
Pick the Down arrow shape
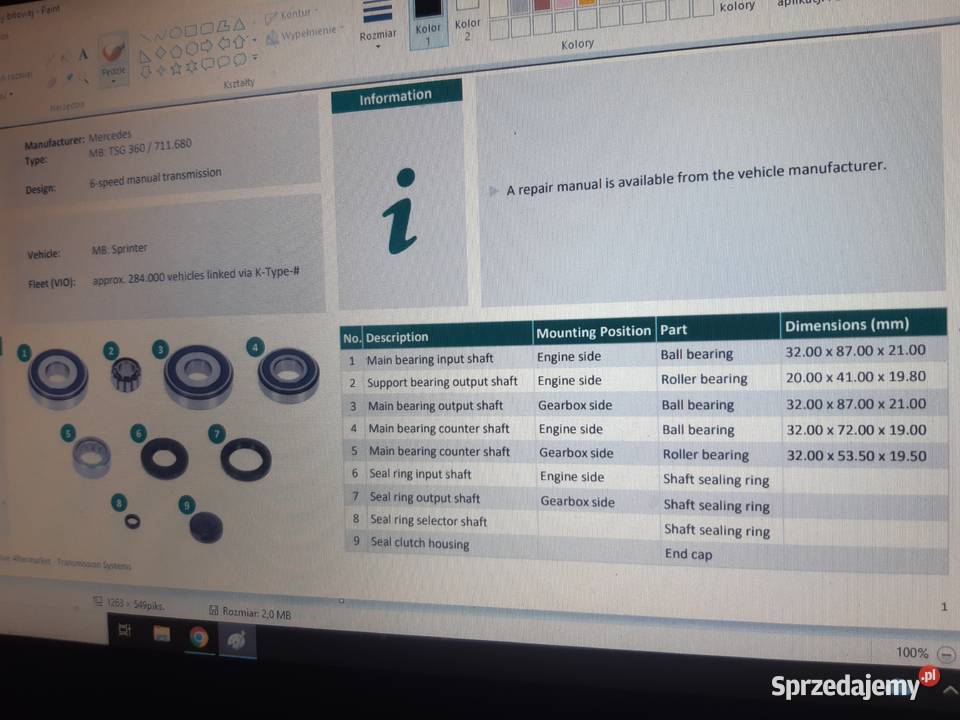click(x=146, y=72)
